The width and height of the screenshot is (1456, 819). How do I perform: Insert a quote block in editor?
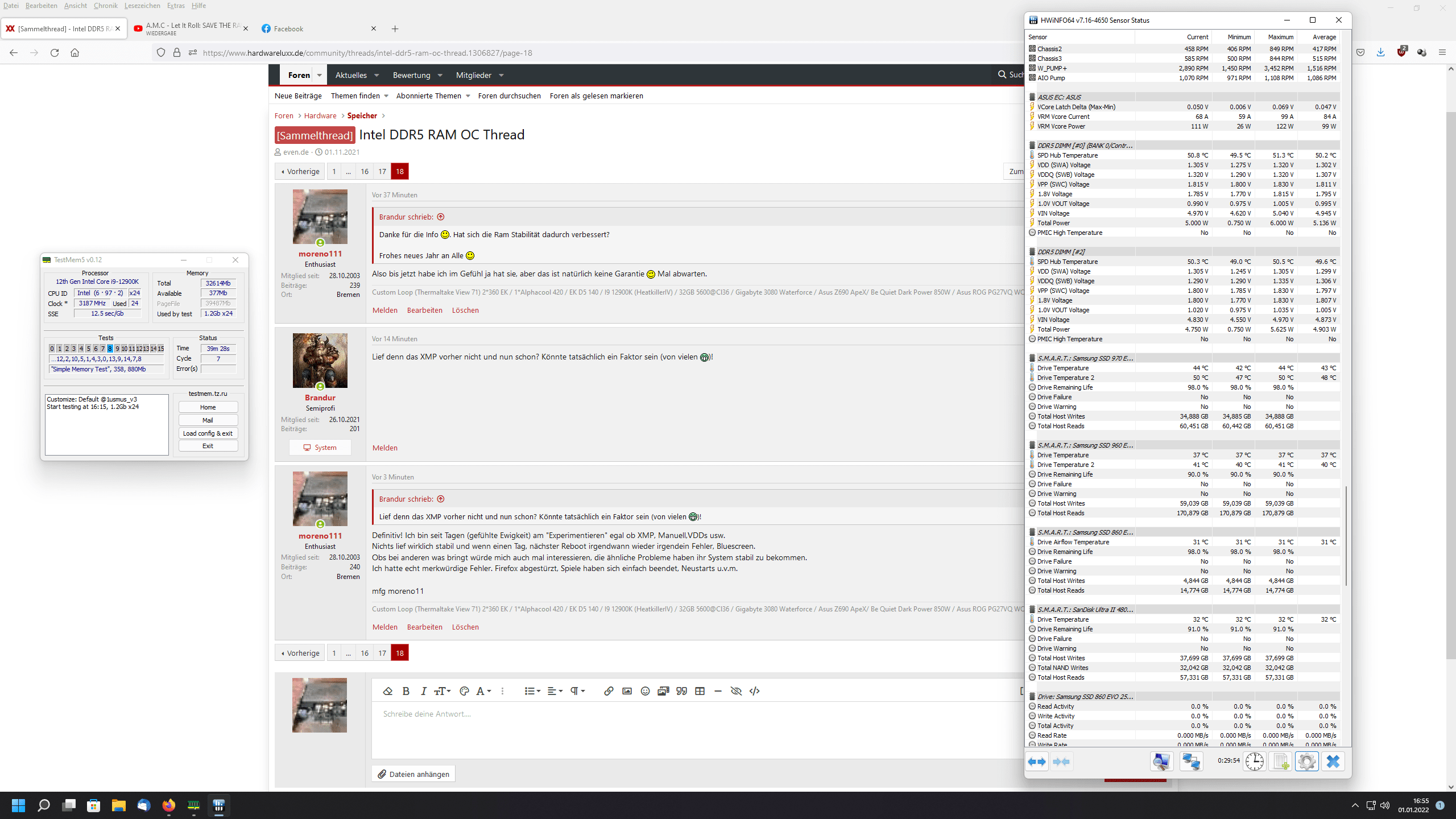click(681, 691)
